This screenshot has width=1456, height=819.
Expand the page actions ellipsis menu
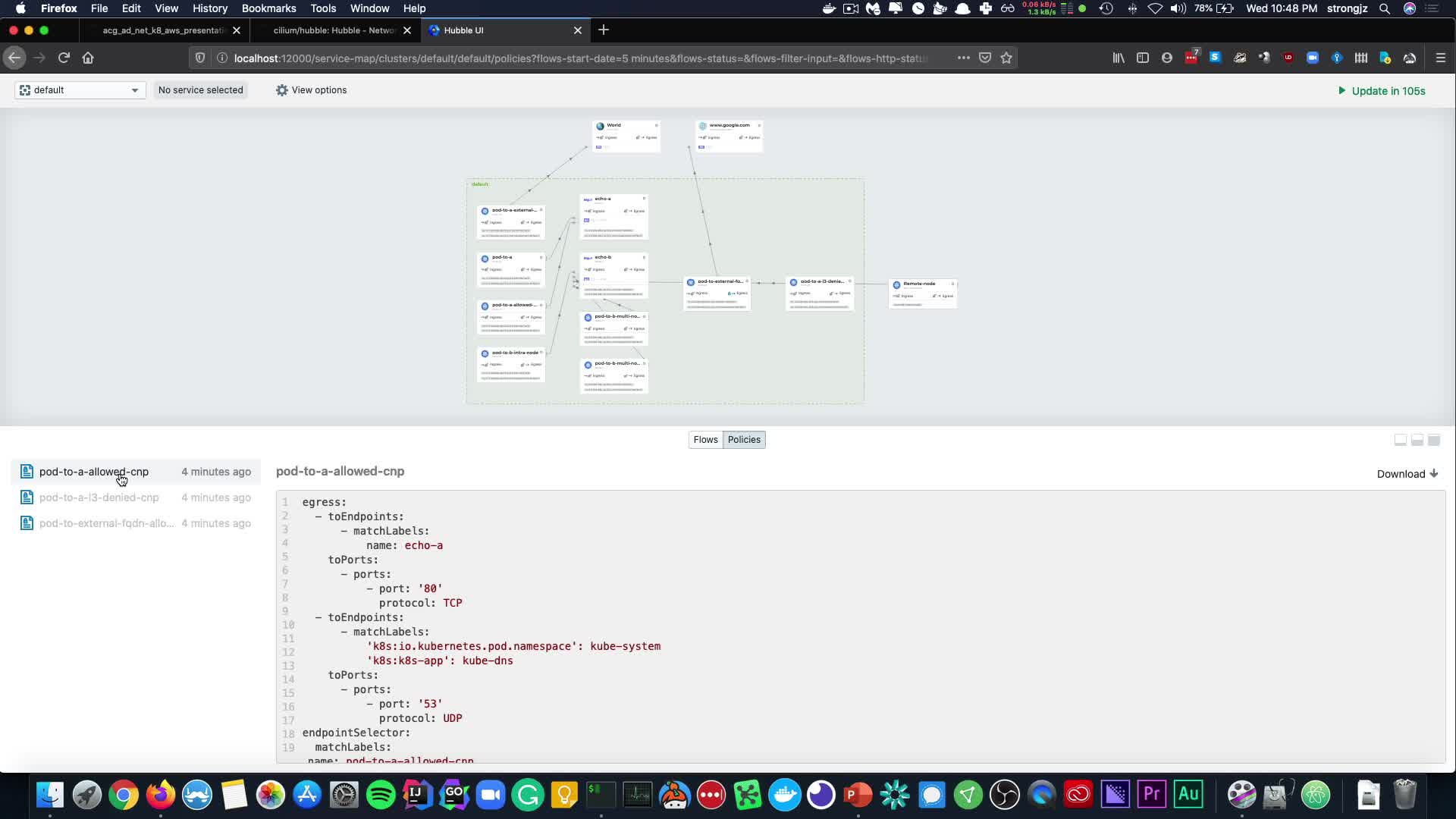coord(963,58)
